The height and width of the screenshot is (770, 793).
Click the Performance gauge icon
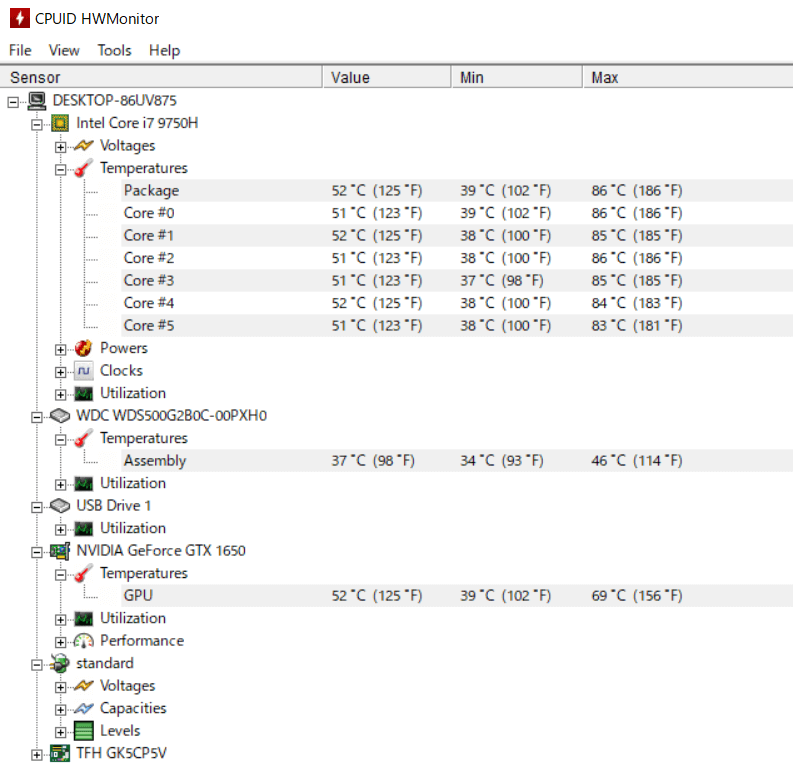pyautogui.click(x=83, y=641)
